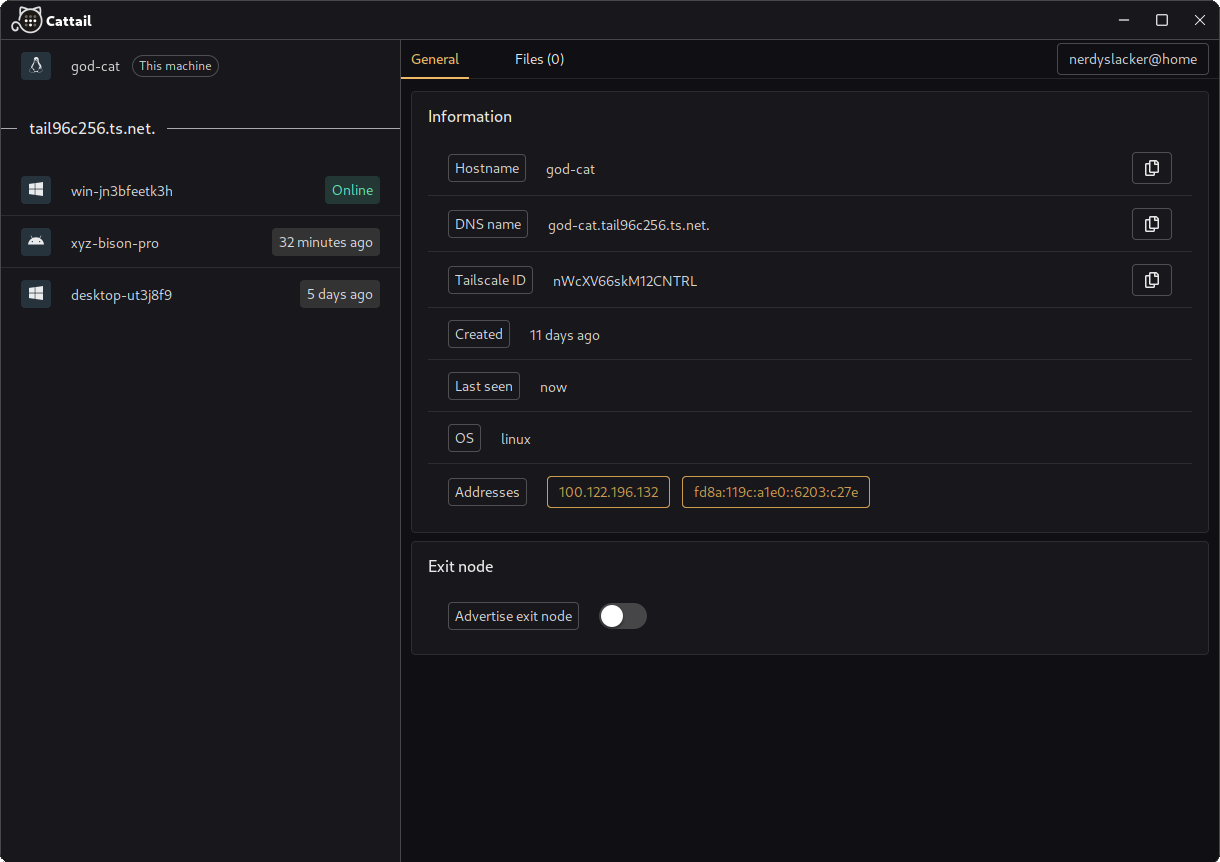Click the Online status badge
The height and width of the screenshot is (862, 1220).
click(x=352, y=190)
